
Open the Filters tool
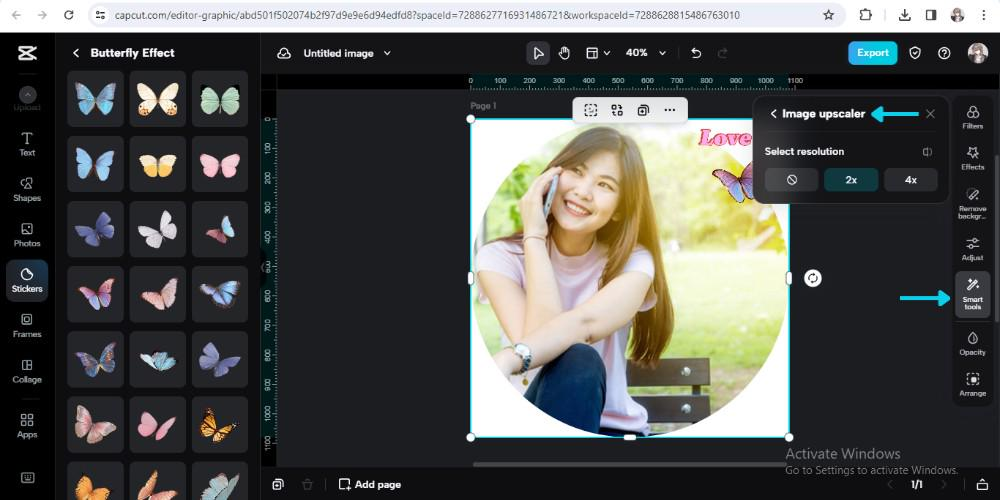[973, 118]
